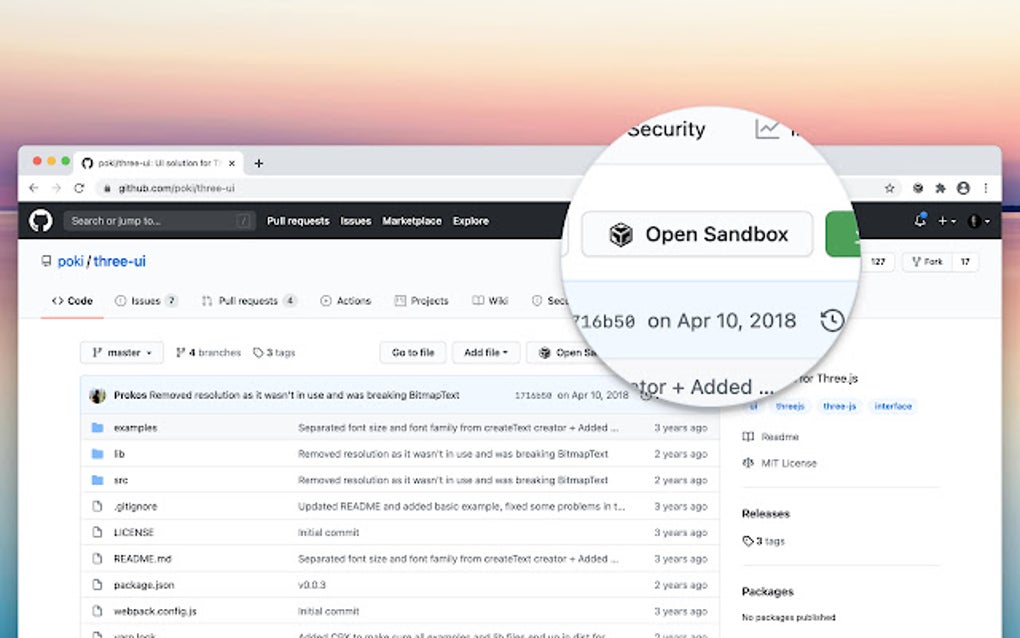Switch to the Code tab
Screen dimensions: 1020x638
72,300
